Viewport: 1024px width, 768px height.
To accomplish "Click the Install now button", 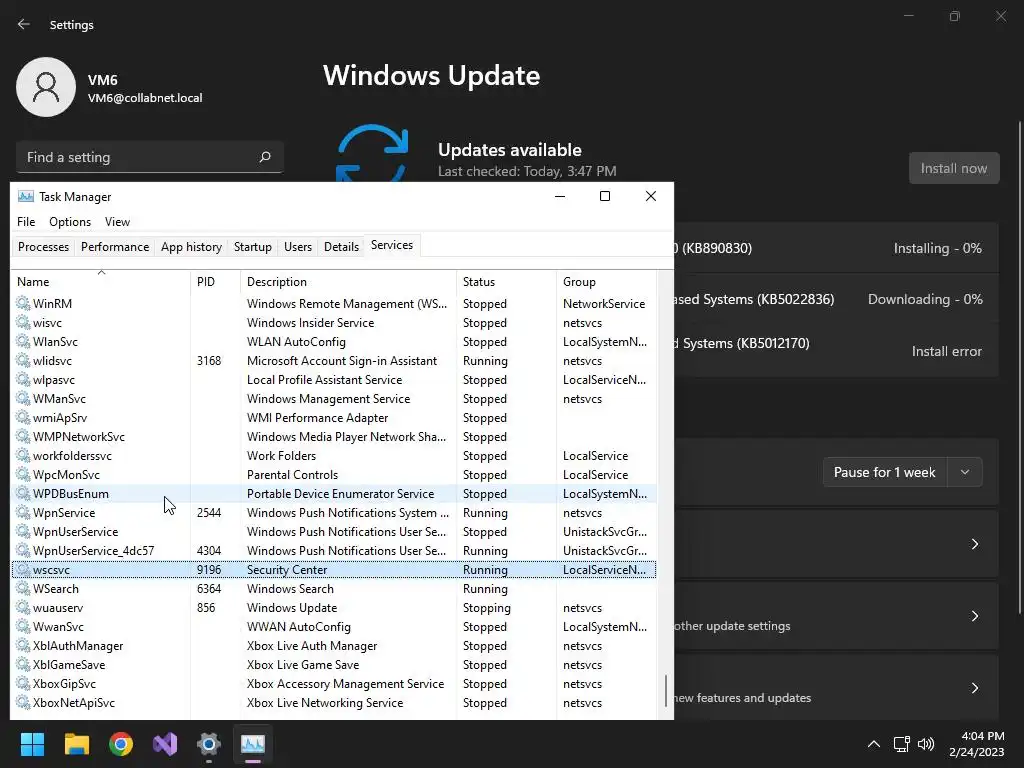I will point(953,168).
